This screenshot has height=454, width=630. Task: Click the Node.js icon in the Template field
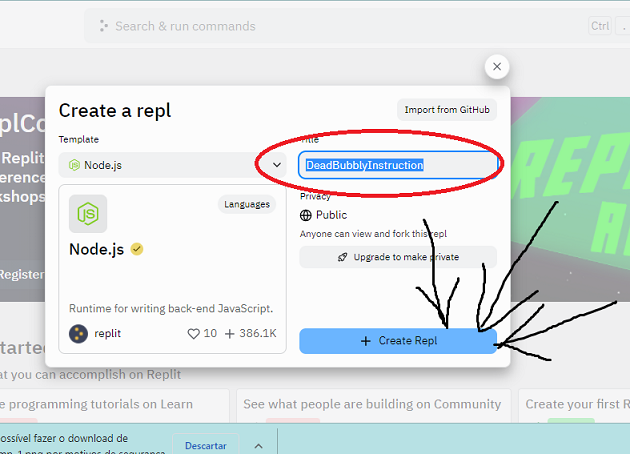(x=74, y=165)
